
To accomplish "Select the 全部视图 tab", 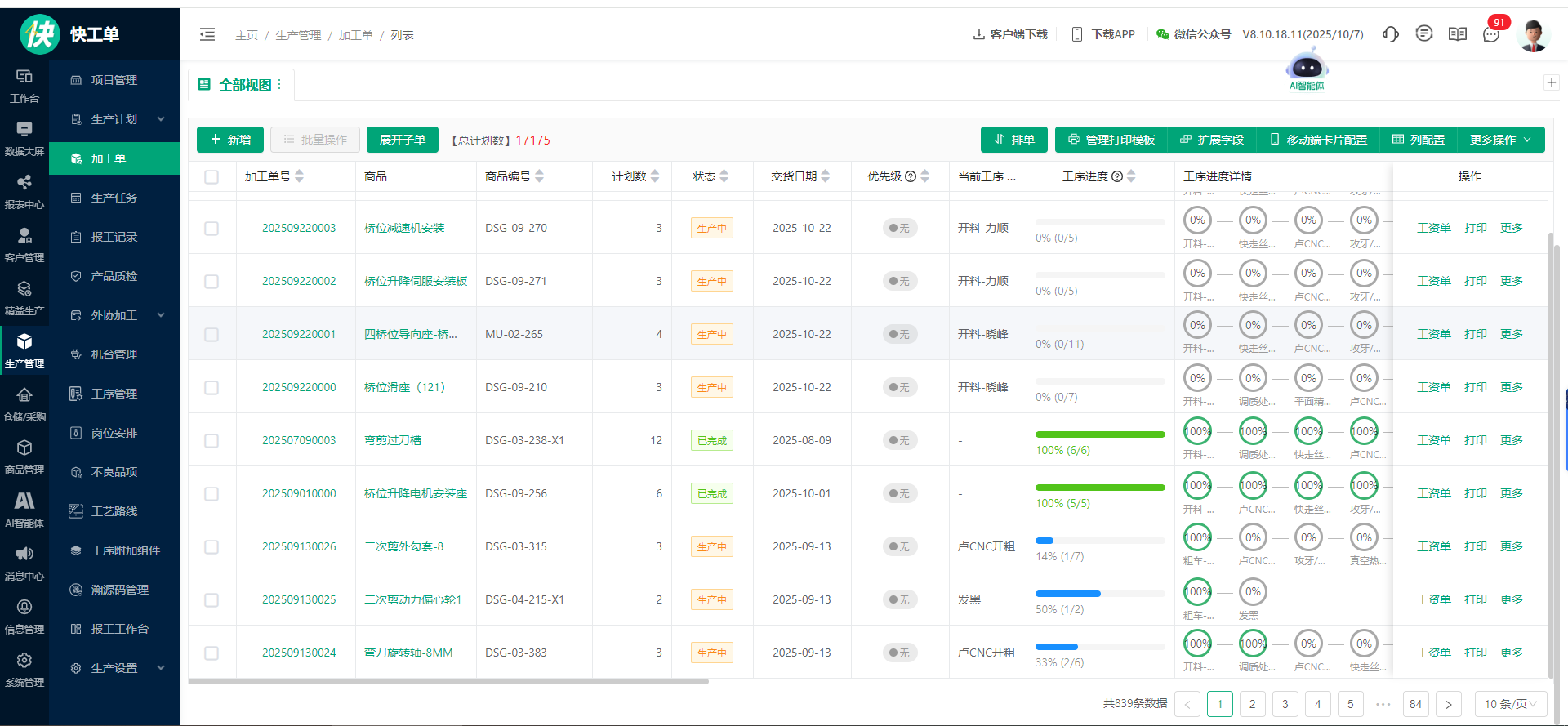I will (x=243, y=85).
